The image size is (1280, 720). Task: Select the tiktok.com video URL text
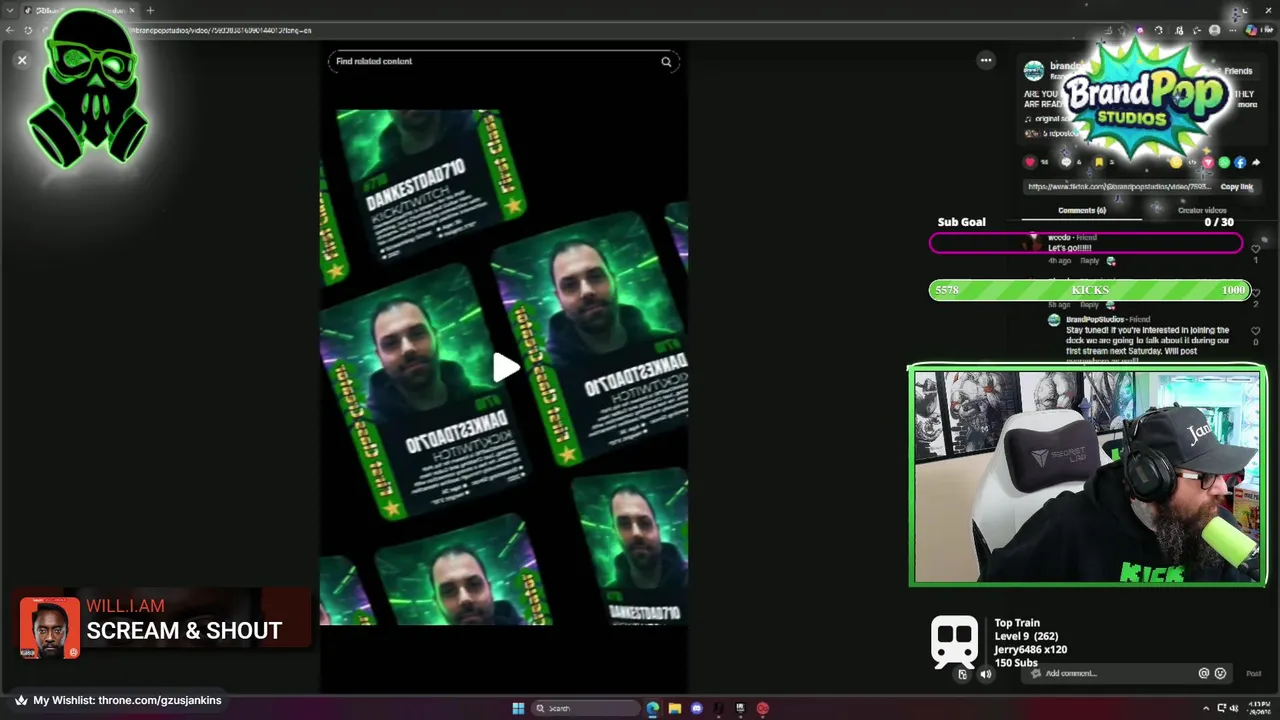click(1119, 187)
